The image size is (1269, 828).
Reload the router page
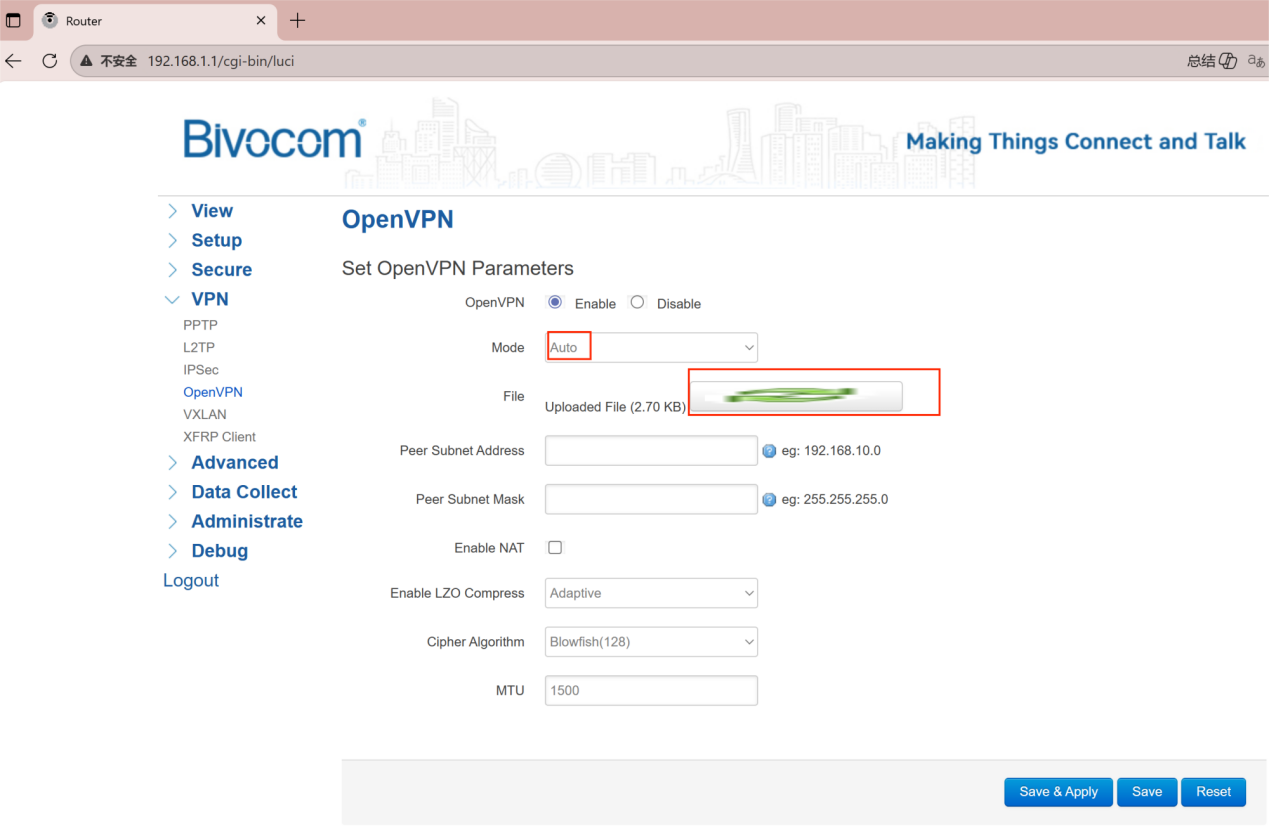pos(49,61)
